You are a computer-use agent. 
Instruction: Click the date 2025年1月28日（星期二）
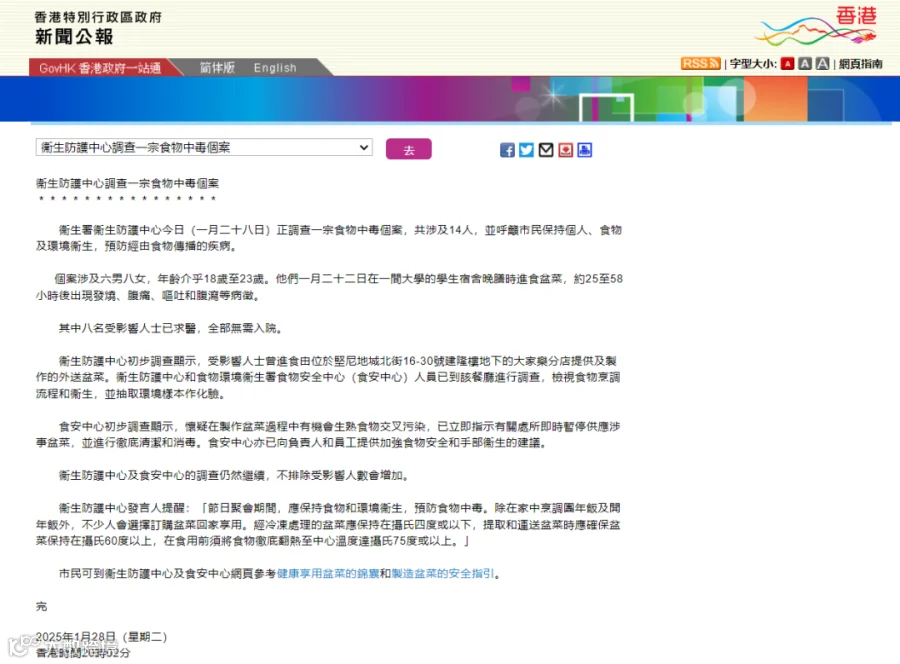(102, 636)
